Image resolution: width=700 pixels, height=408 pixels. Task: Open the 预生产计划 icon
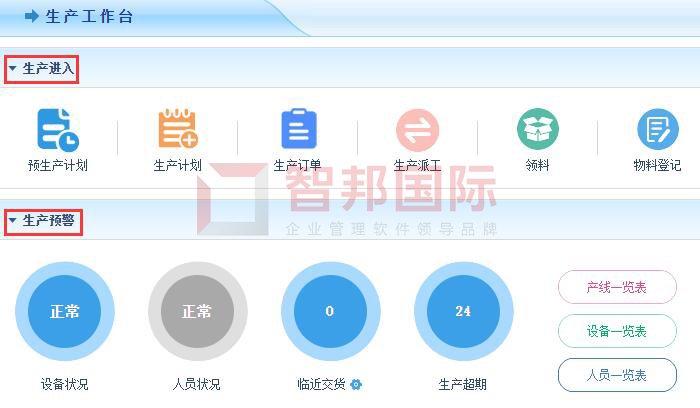point(57,130)
